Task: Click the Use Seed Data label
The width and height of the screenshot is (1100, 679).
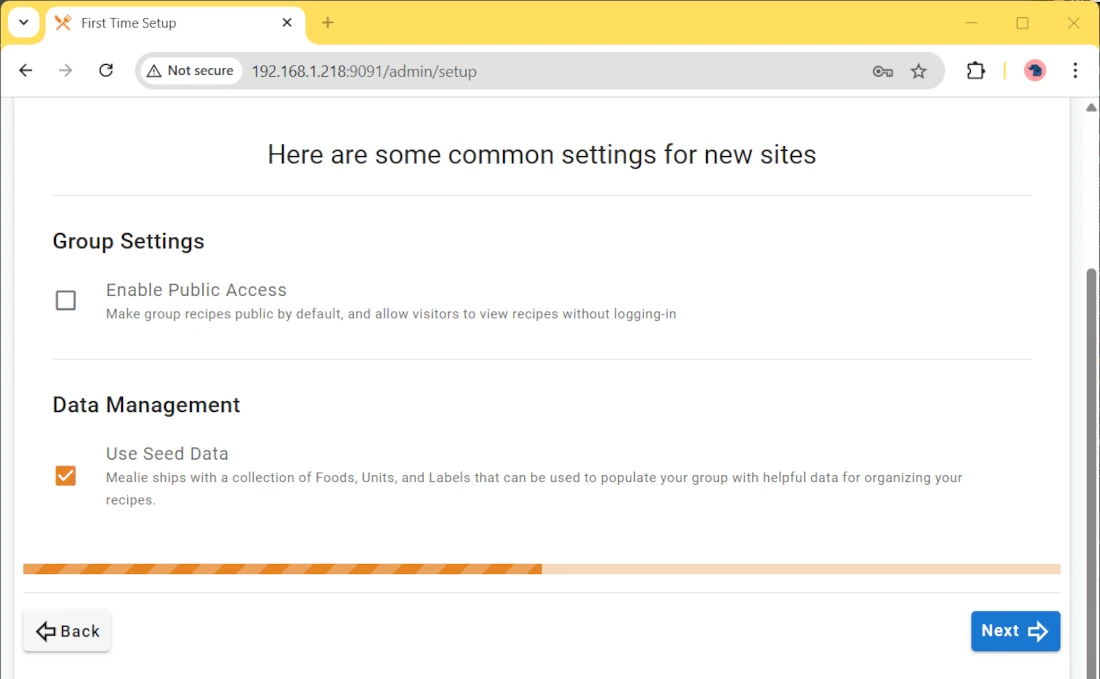Action: coord(167,453)
